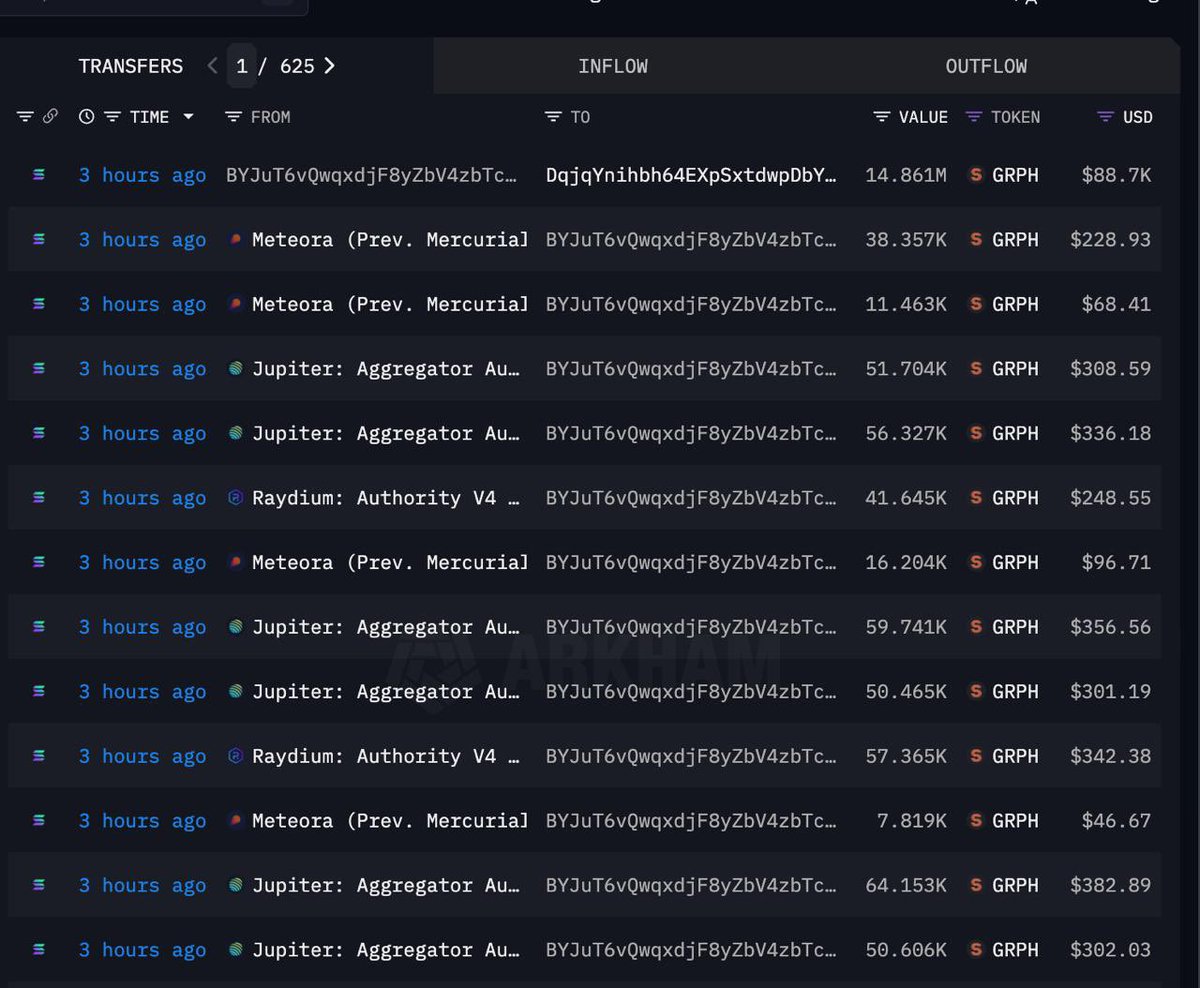
Task: Click Raydium logo on the 41.645K row
Action: [x=236, y=498]
